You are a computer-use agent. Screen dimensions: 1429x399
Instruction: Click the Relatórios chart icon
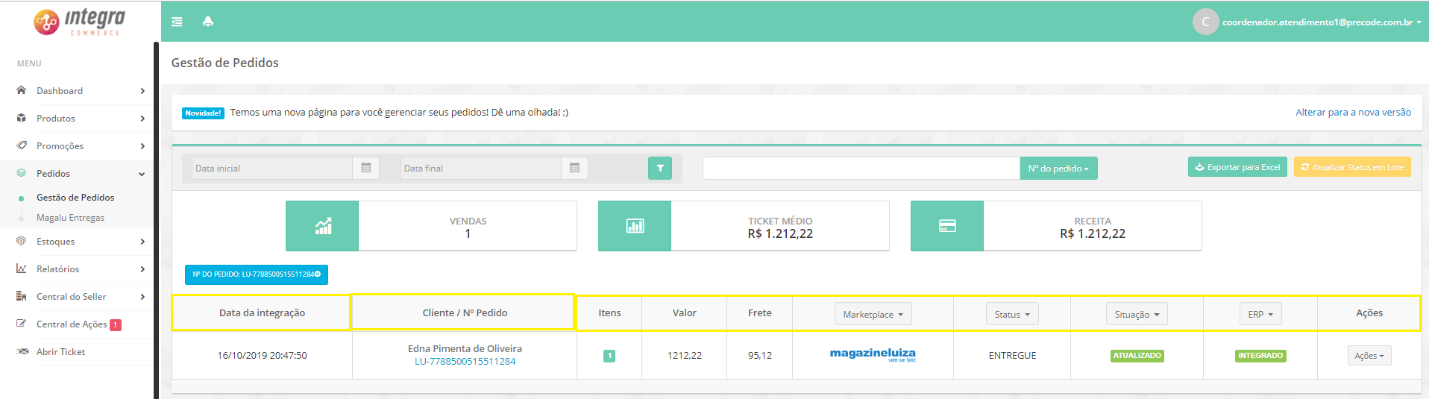pyautogui.click(x=21, y=269)
